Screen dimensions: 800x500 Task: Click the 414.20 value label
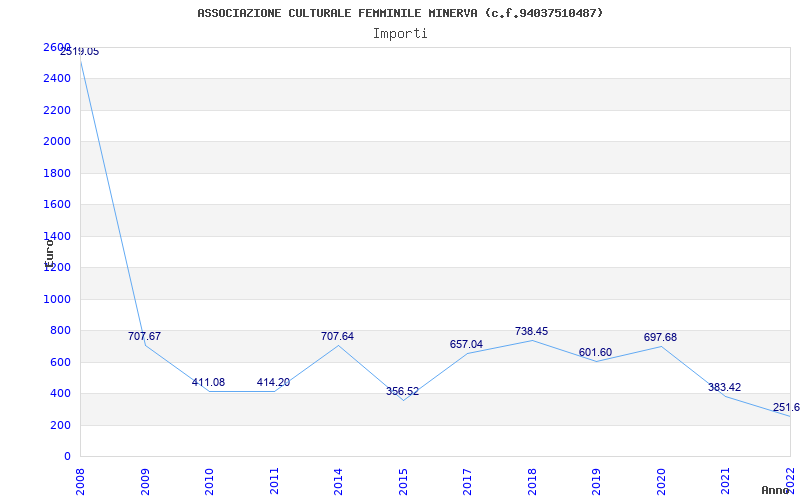[x=273, y=382]
